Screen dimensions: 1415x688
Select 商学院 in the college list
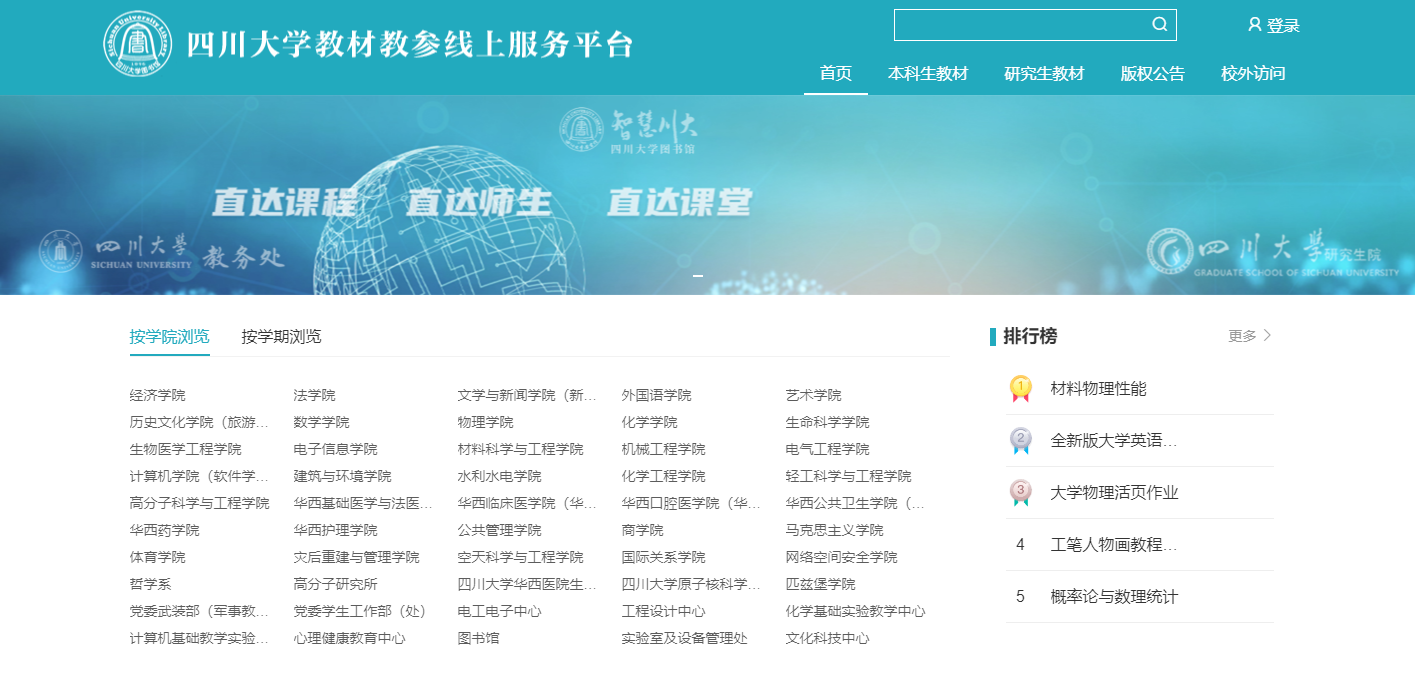pos(643,531)
